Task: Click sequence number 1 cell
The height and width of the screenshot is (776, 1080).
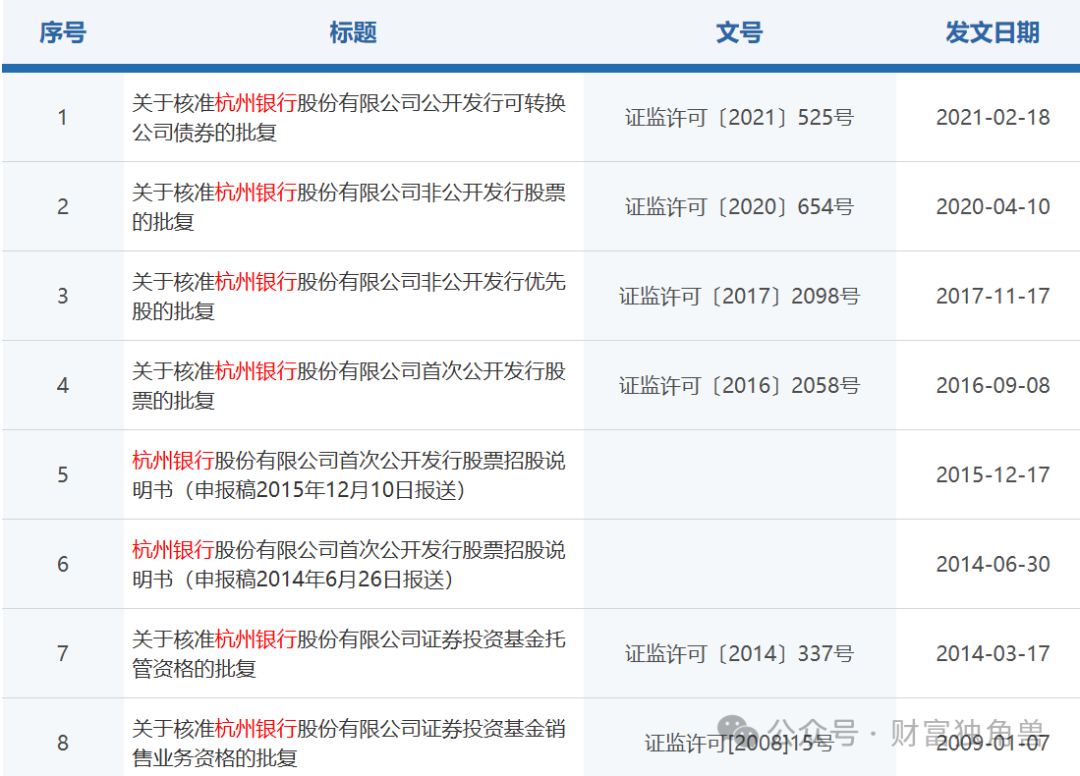Action: click(63, 118)
